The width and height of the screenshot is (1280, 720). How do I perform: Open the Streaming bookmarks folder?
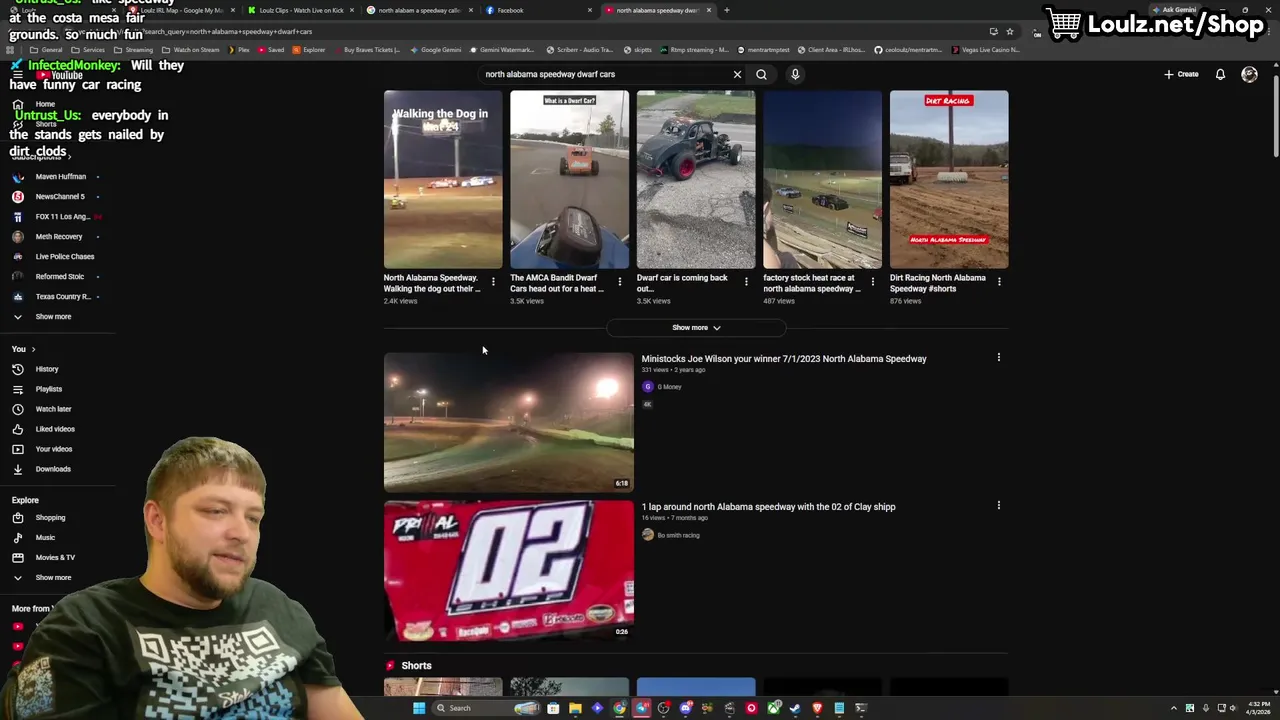click(x=134, y=50)
